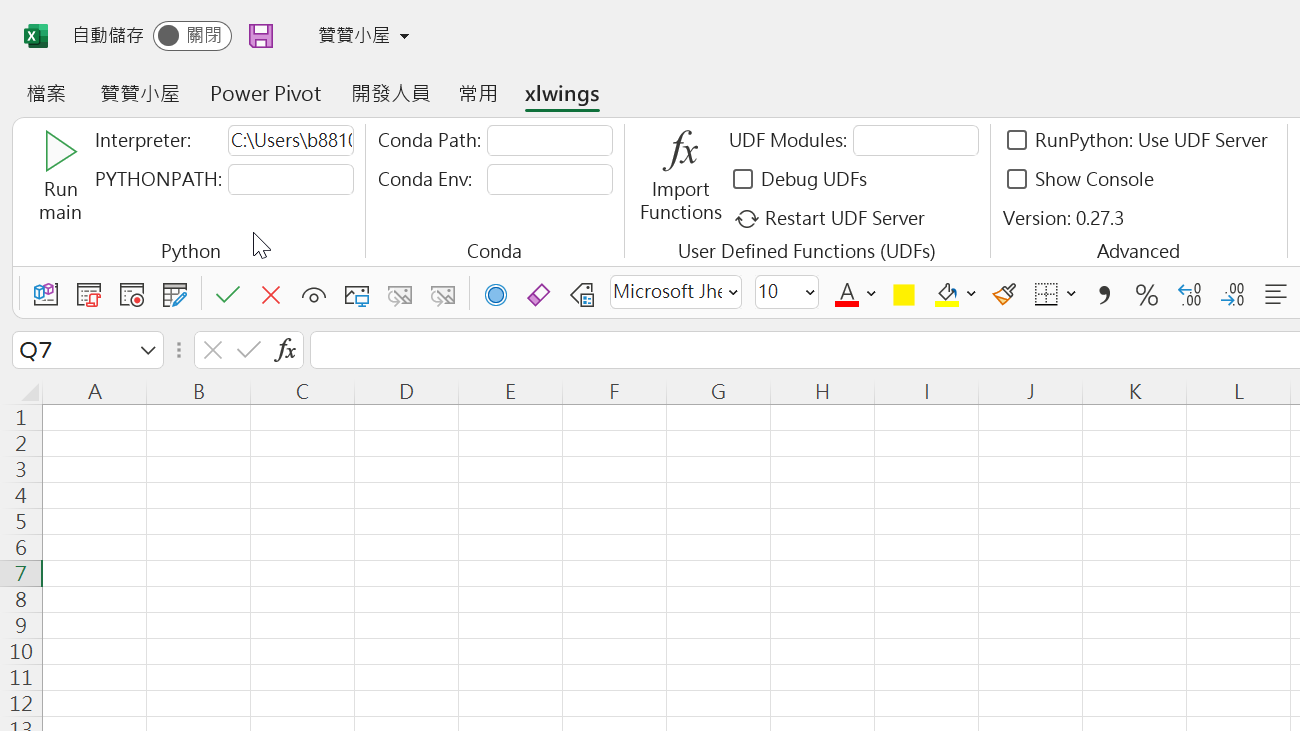This screenshot has height=731, width=1300.
Task: Click the format painter brush icon
Action: pos(1004,294)
